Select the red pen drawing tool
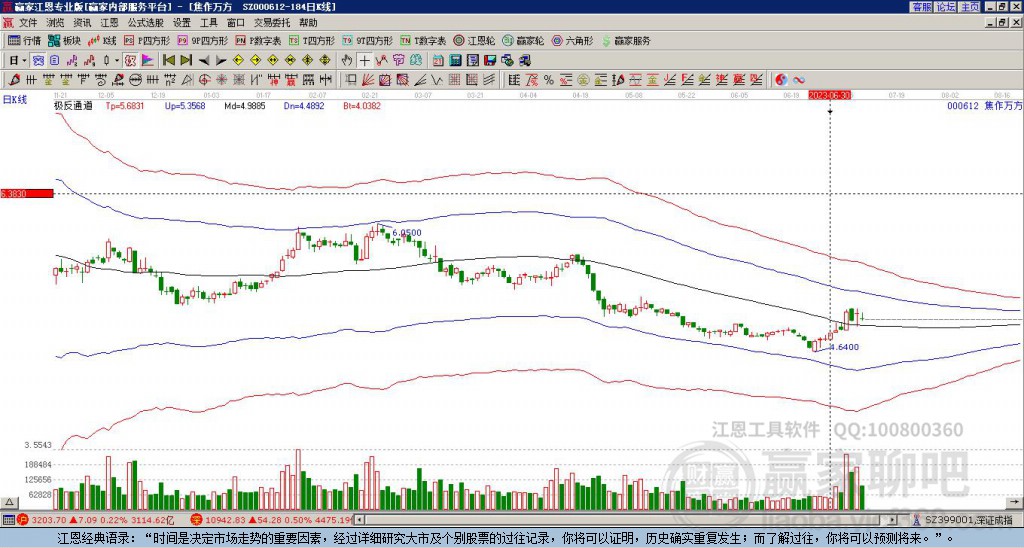The height and width of the screenshot is (548, 1024). pyautogui.click(x=14, y=80)
